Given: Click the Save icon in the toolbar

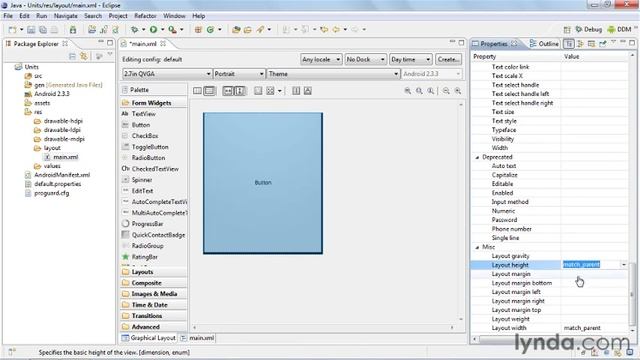Looking at the screenshot, I should pyautogui.click(x=31, y=29).
